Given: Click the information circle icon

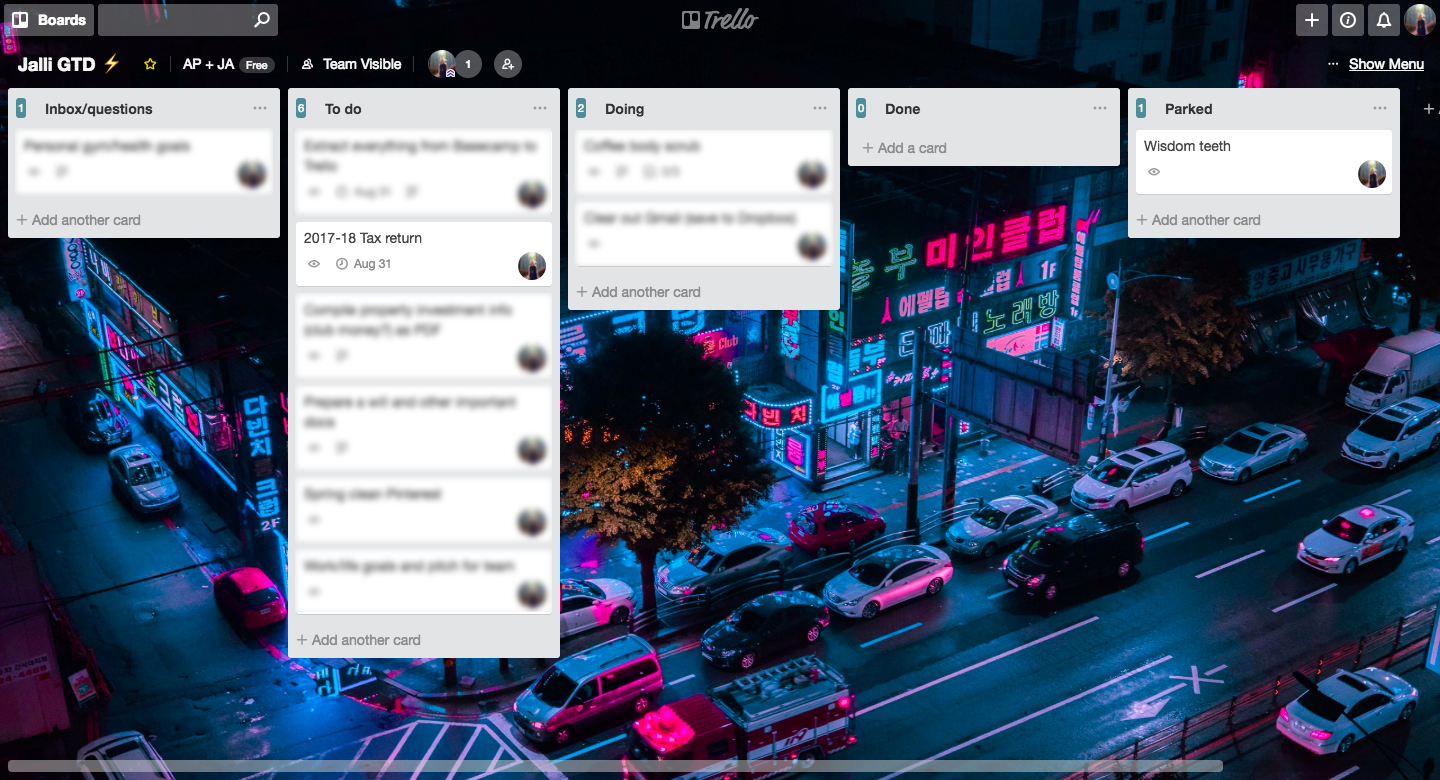Looking at the screenshot, I should pyautogui.click(x=1347, y=19).
